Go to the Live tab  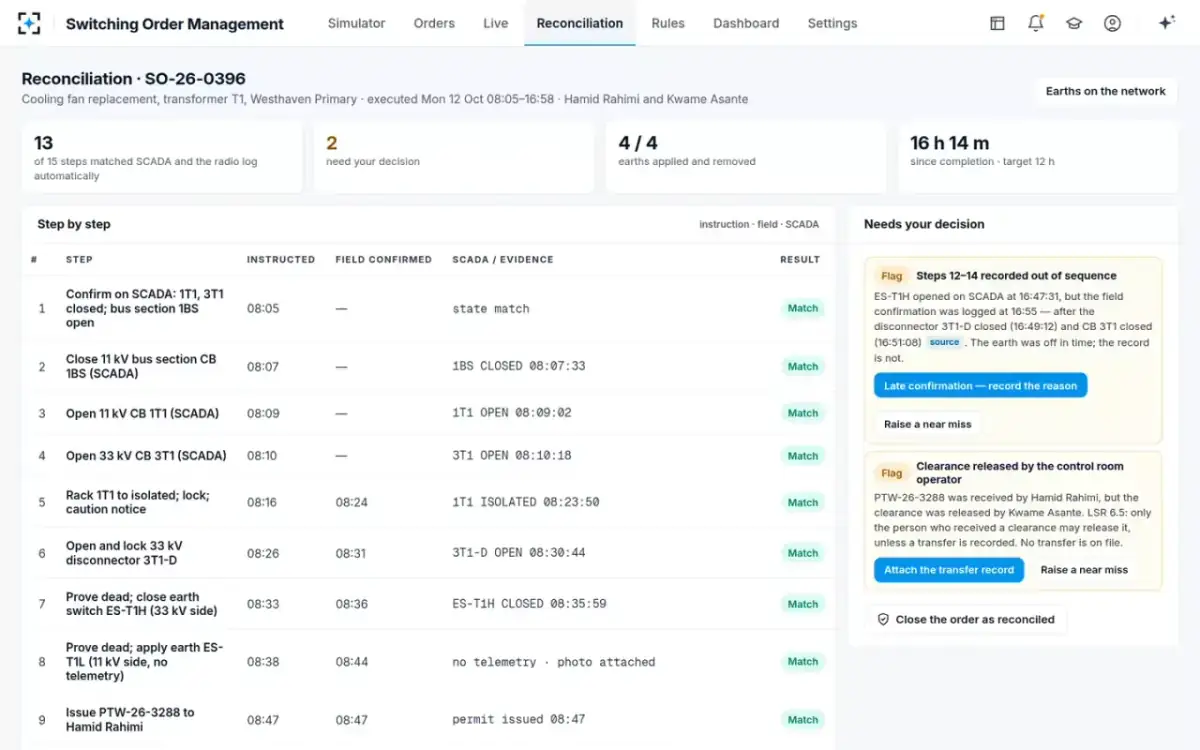tap(496, 23)
